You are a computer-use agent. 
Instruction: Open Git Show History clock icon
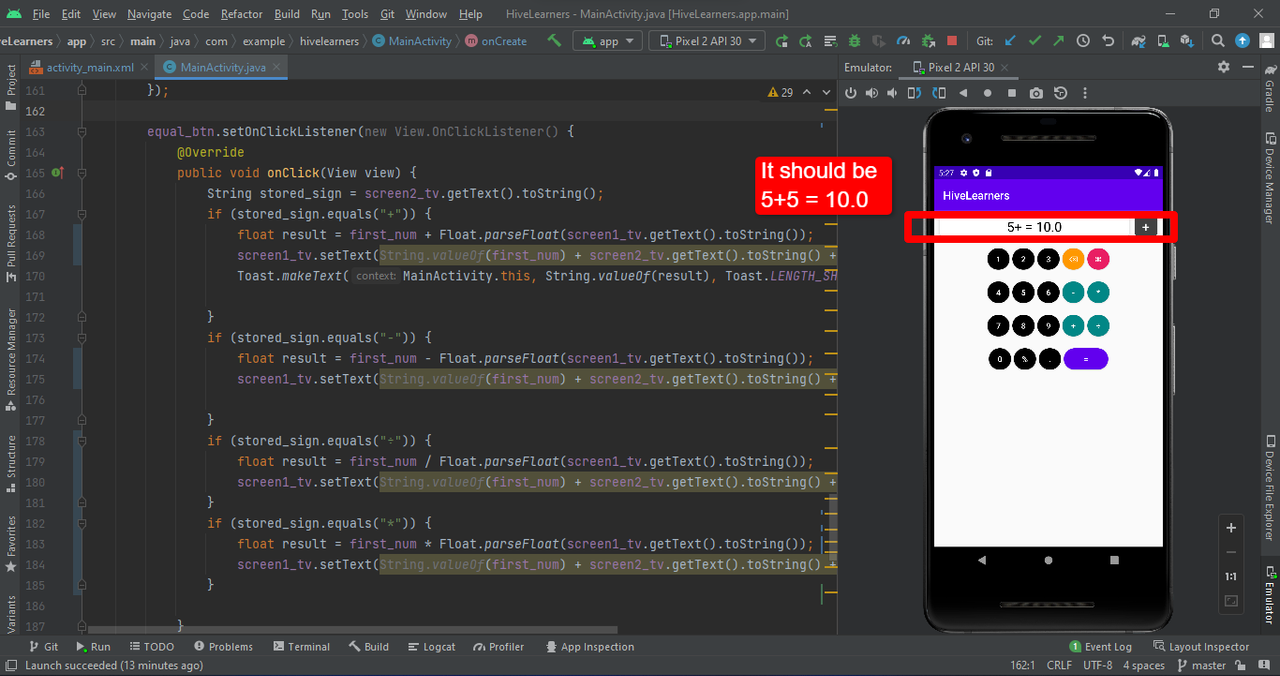[x=1083, y=41]
